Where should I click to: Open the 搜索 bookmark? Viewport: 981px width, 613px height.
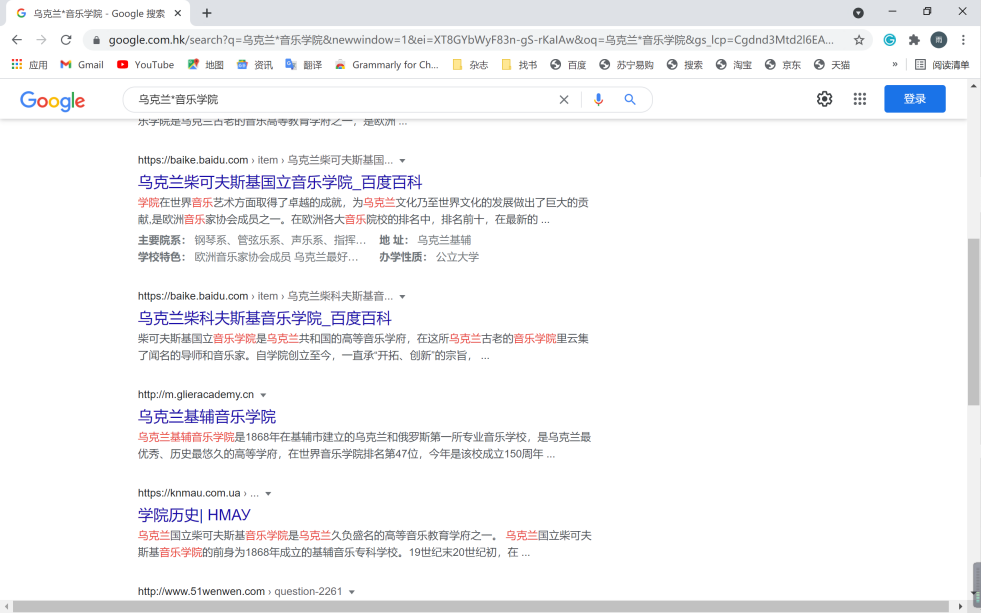pos(684,64)
